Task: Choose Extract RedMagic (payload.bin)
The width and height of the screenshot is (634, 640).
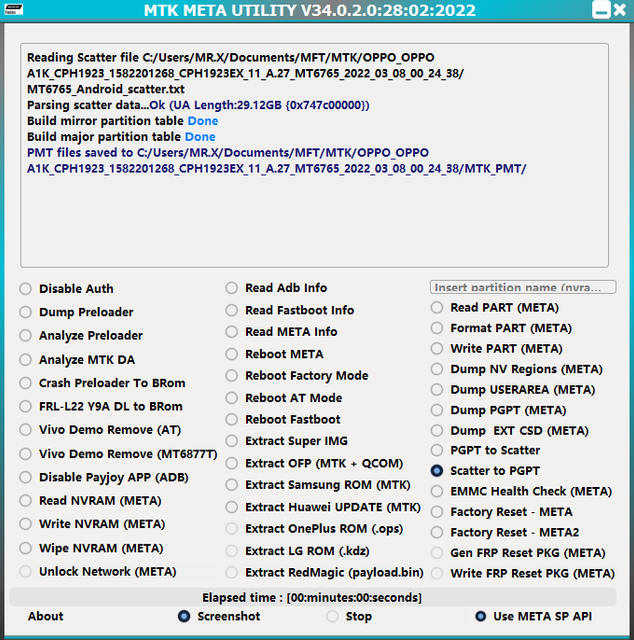Action: point(231,573)
